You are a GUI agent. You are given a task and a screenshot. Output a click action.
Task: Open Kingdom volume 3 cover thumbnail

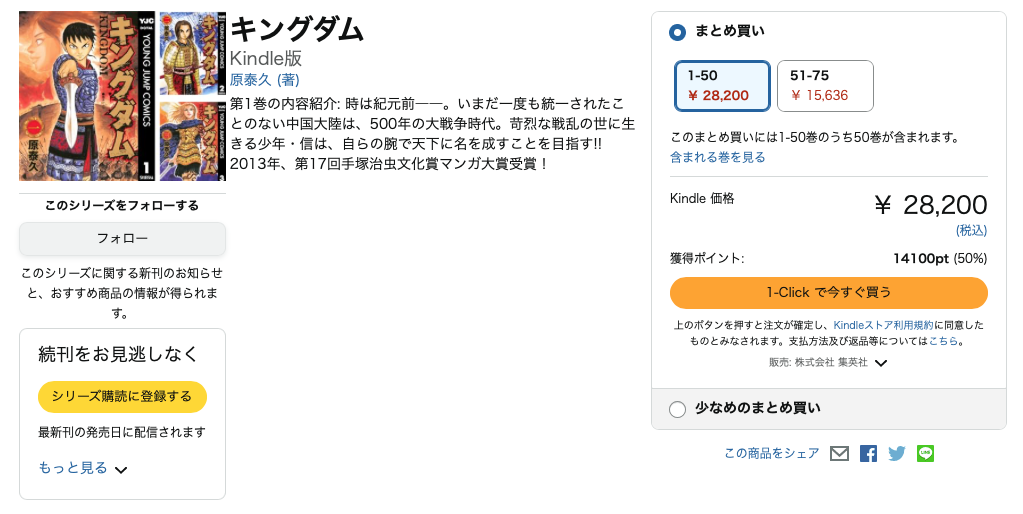point(193,140)
